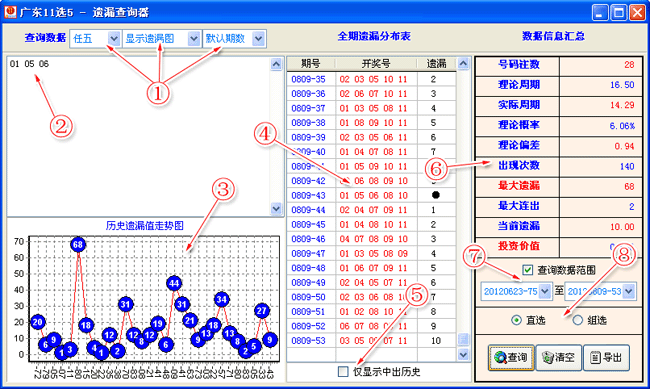This screenshot has width=650, height=389.
Task: Open the start period 20120623-75 dropdown
Action: (x=516, y=292)
